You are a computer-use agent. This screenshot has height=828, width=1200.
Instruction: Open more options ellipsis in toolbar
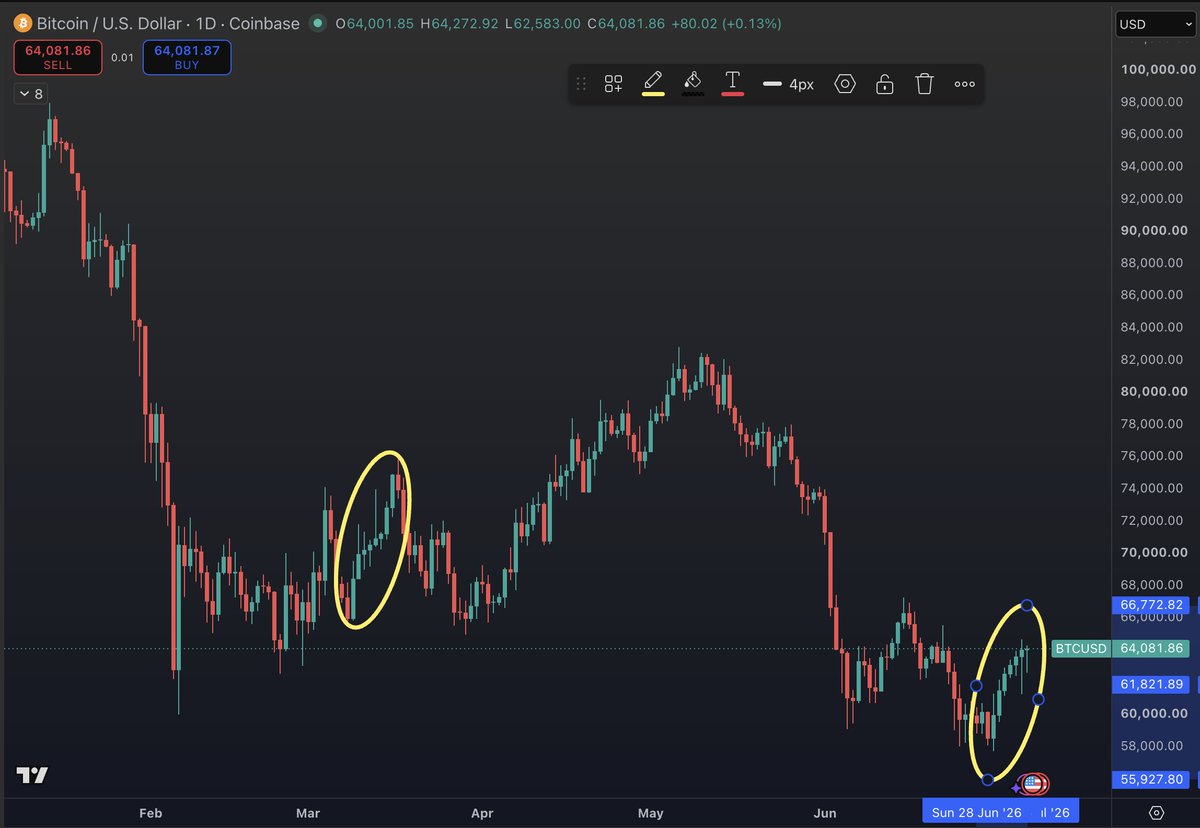964,84
